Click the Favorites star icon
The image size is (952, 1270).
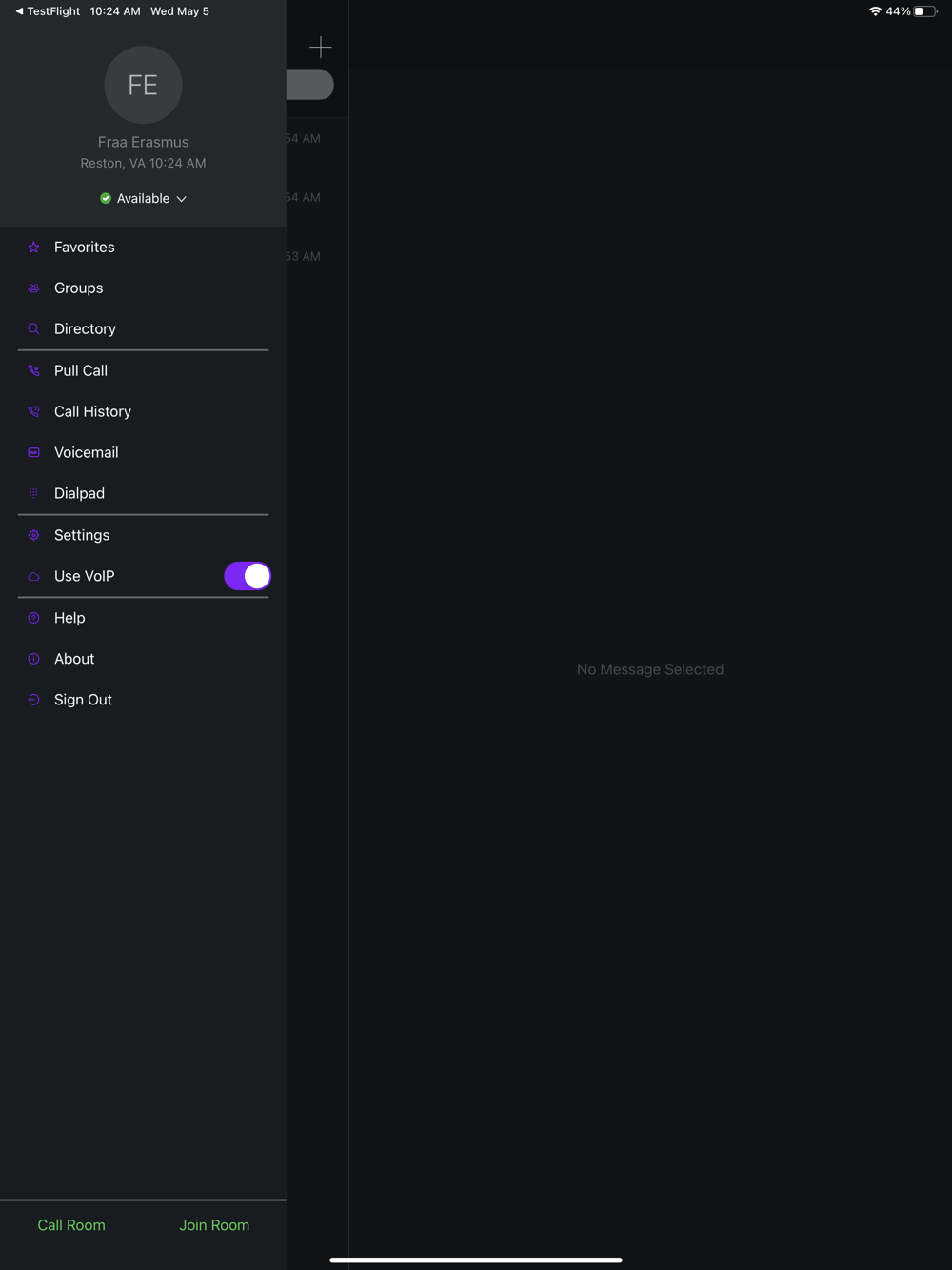click(x=33, y=248)
